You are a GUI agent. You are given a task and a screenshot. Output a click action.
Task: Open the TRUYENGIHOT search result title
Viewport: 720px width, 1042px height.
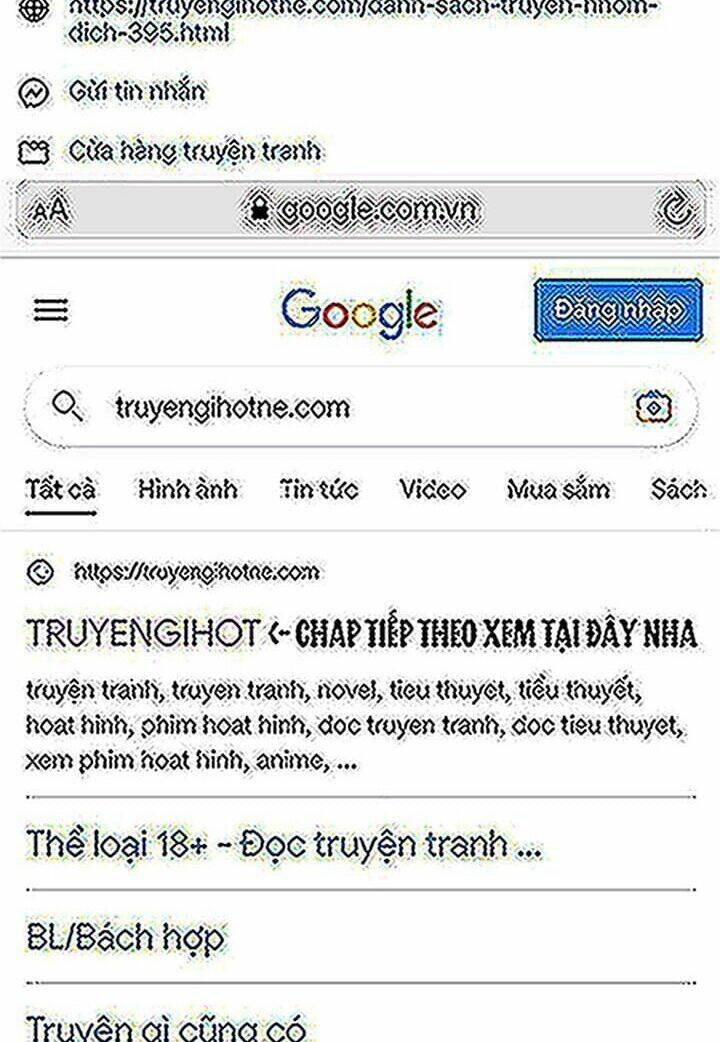(361, 633)
